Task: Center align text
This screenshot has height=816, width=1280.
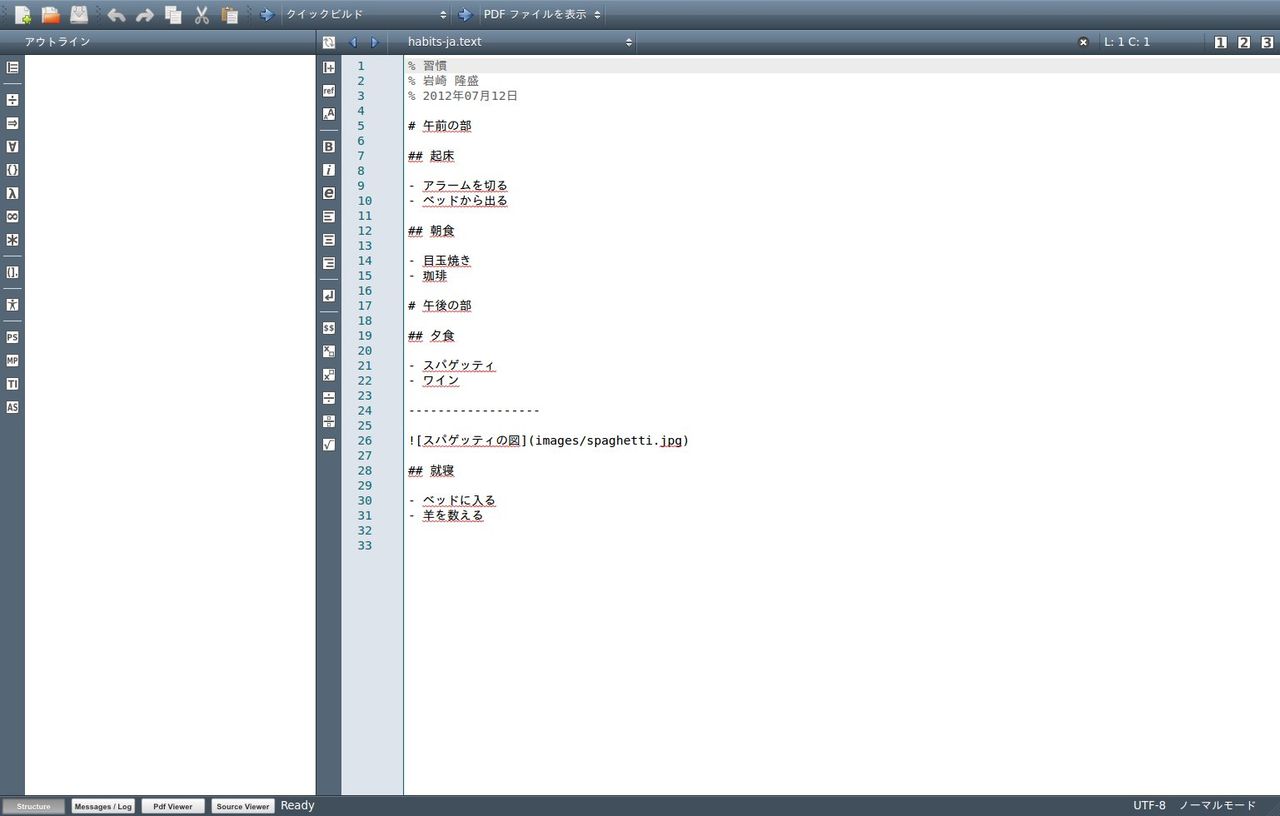Action: click(329, 240)
